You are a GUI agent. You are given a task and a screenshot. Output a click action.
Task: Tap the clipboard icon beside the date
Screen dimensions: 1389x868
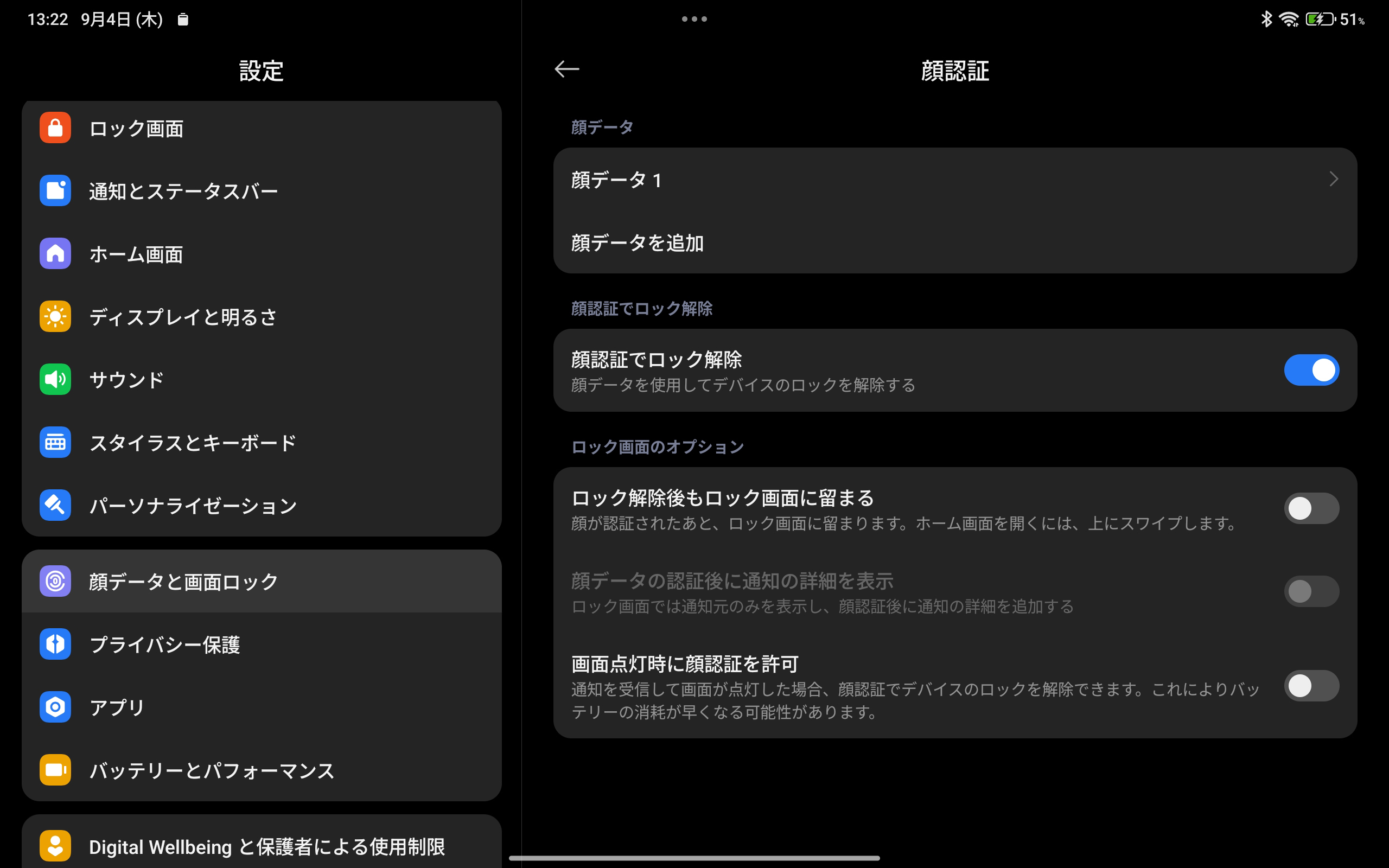click(x=182, y=20)
